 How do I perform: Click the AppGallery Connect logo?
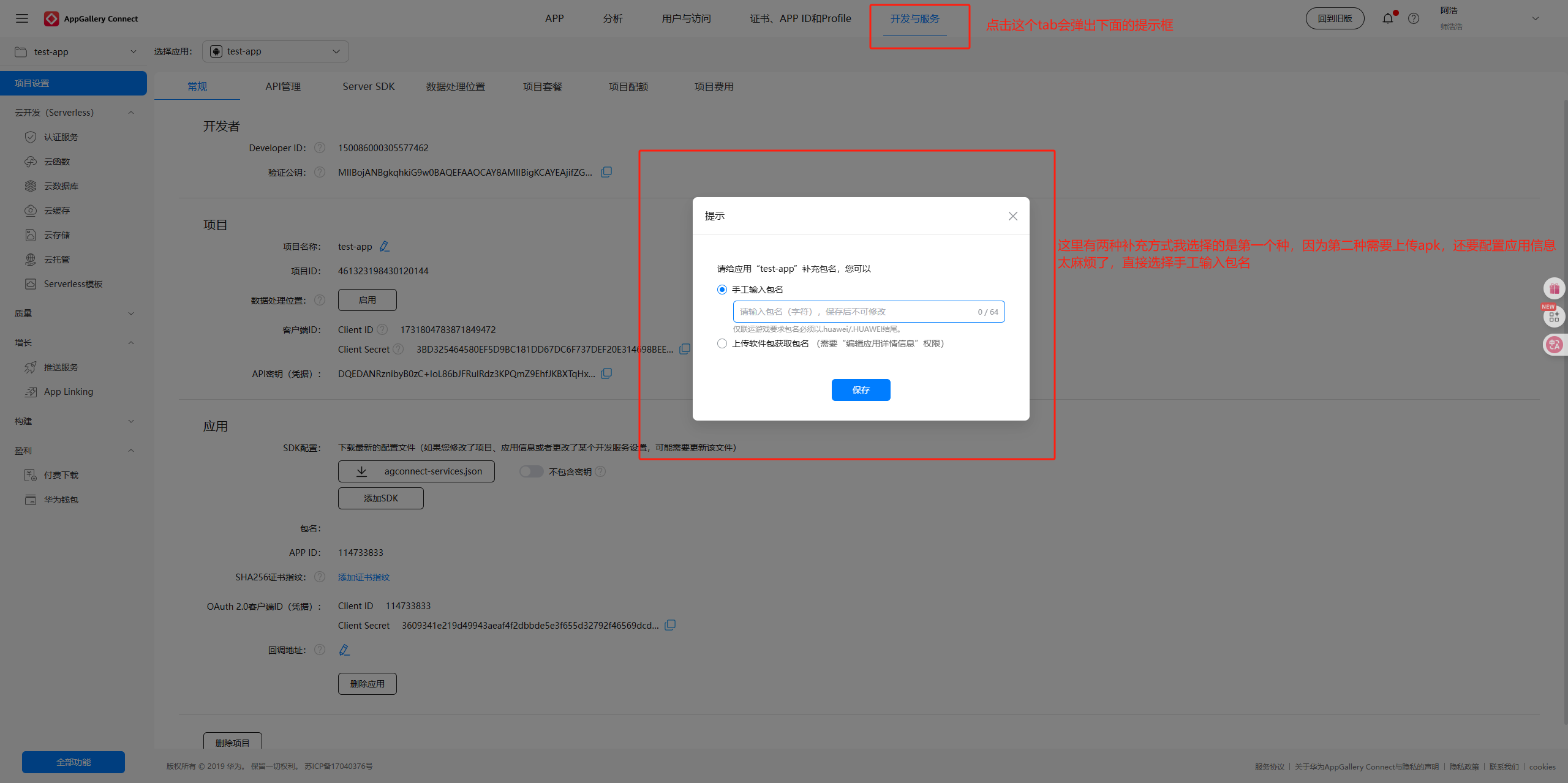click(x=91, y=18)
